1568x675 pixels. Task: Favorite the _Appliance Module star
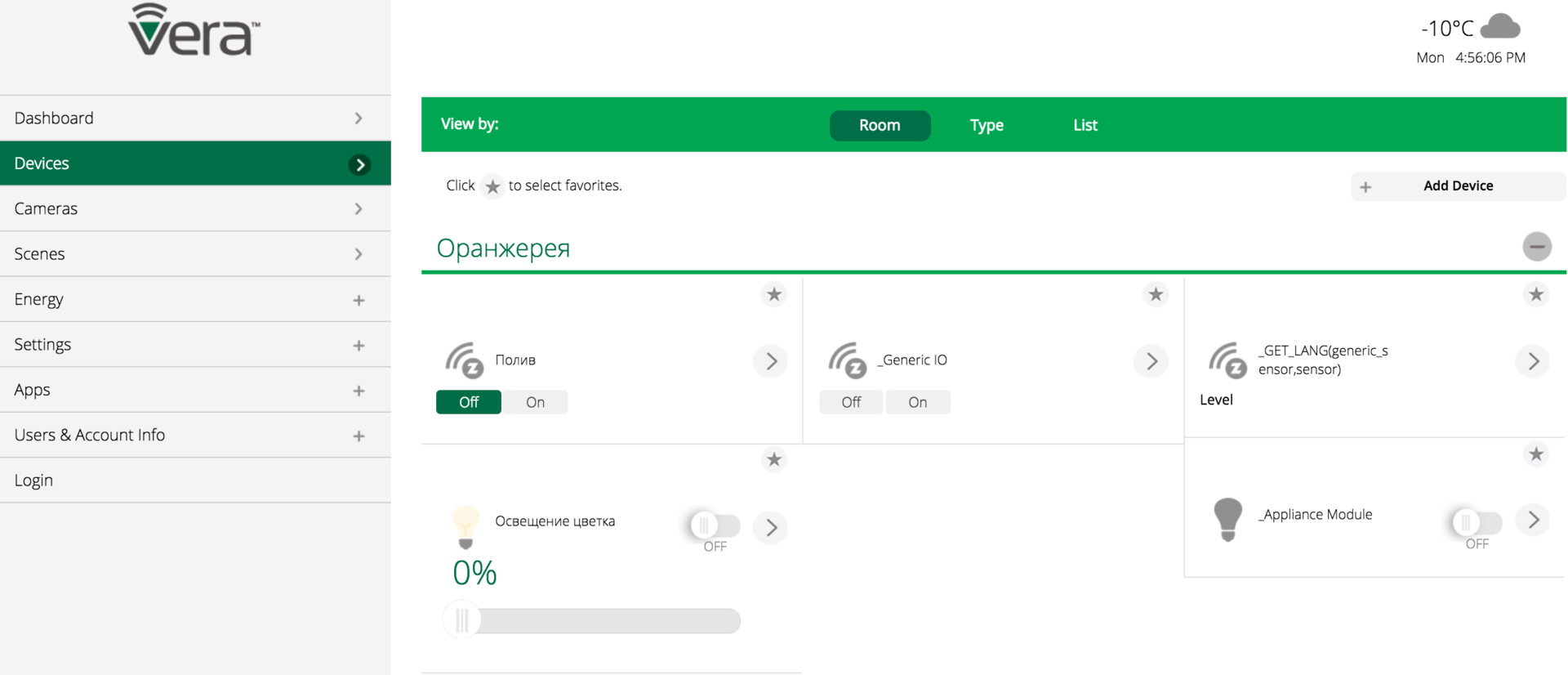pyautogui.click(x=1536, y=454)
